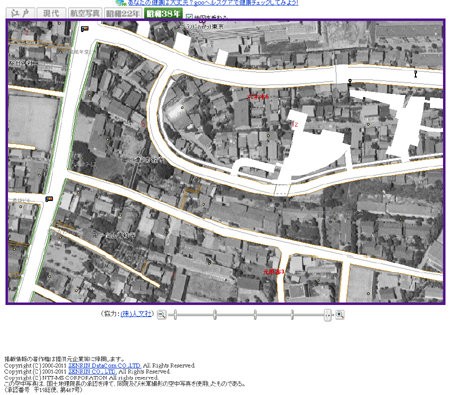
Task: Select the 昭和22年 tab
Action: (x=123, y=13)
